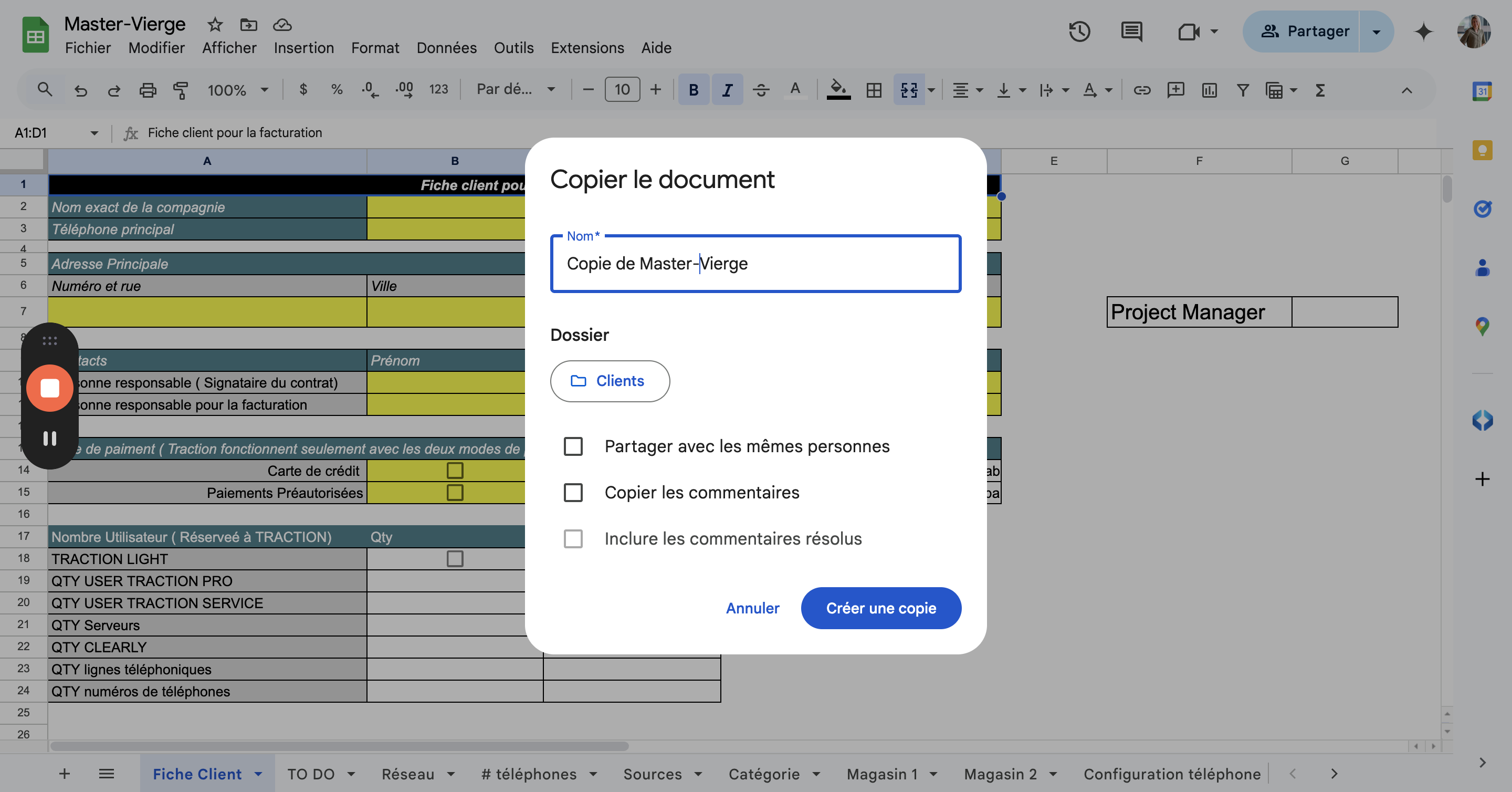The width and height of the screenshot is (1512, 792).
Task: Tick the Carte de crédit checkbox
Action: [455, 470]
